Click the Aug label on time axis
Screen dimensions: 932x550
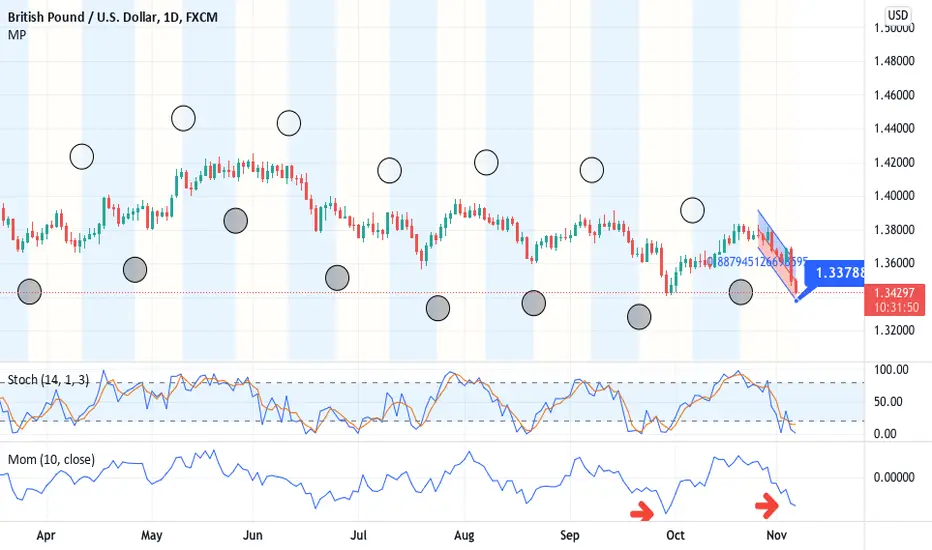[464, 535]
